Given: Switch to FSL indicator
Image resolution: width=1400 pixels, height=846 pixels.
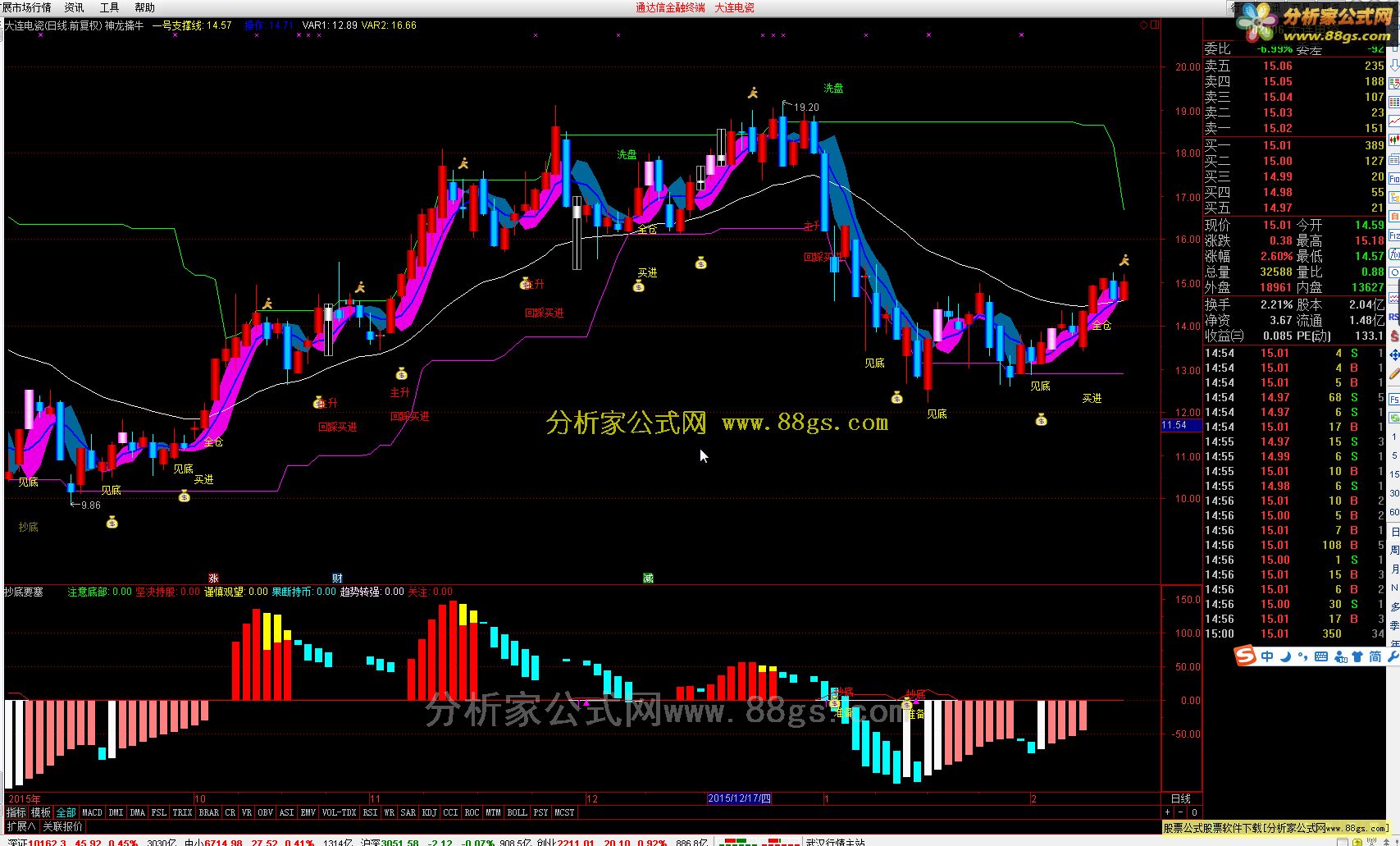Looking at the screenshot, I should coord(158,812).
